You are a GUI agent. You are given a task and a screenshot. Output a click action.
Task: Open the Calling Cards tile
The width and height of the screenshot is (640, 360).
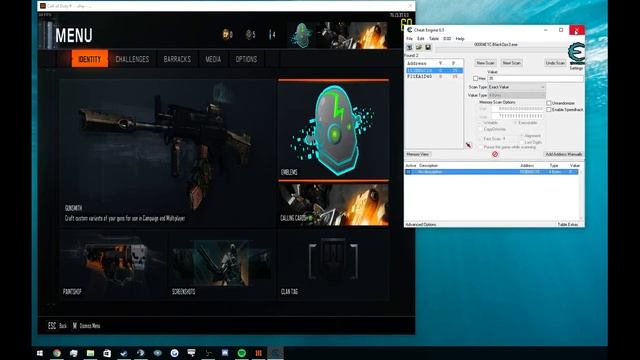[333, 204]
